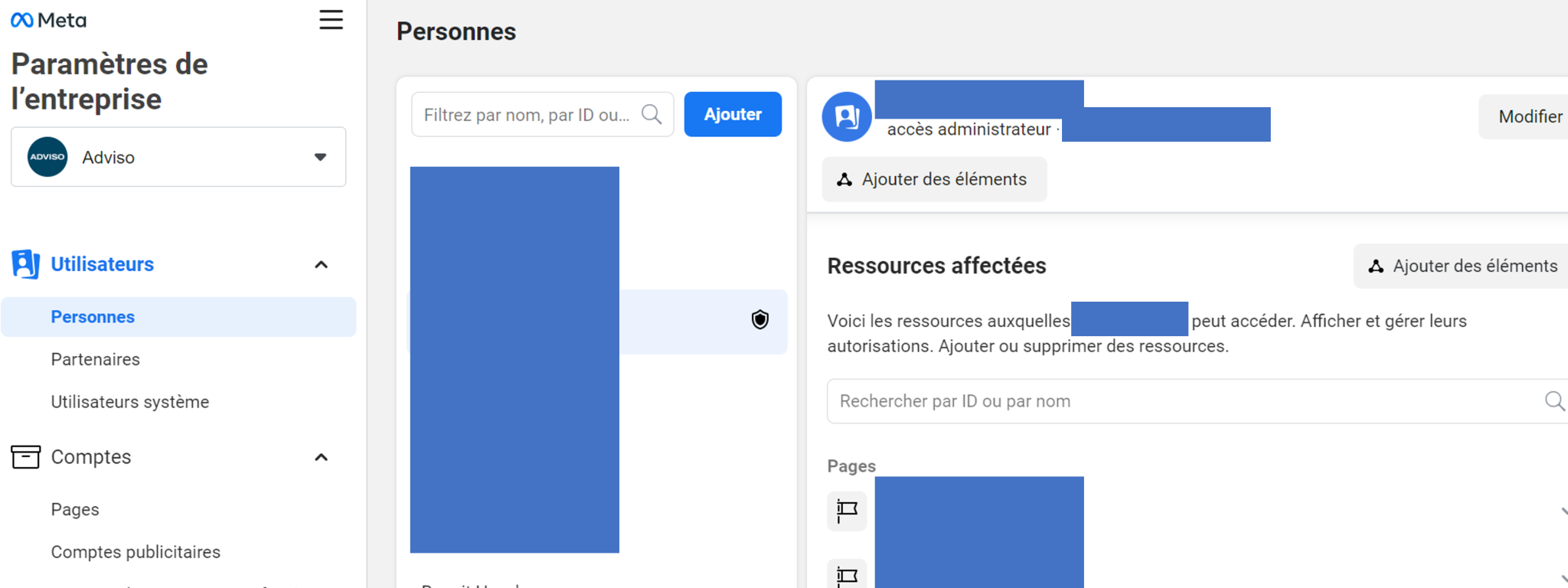
Task: Click the Utilisateurs section icon
Action: tap(25, 264)
